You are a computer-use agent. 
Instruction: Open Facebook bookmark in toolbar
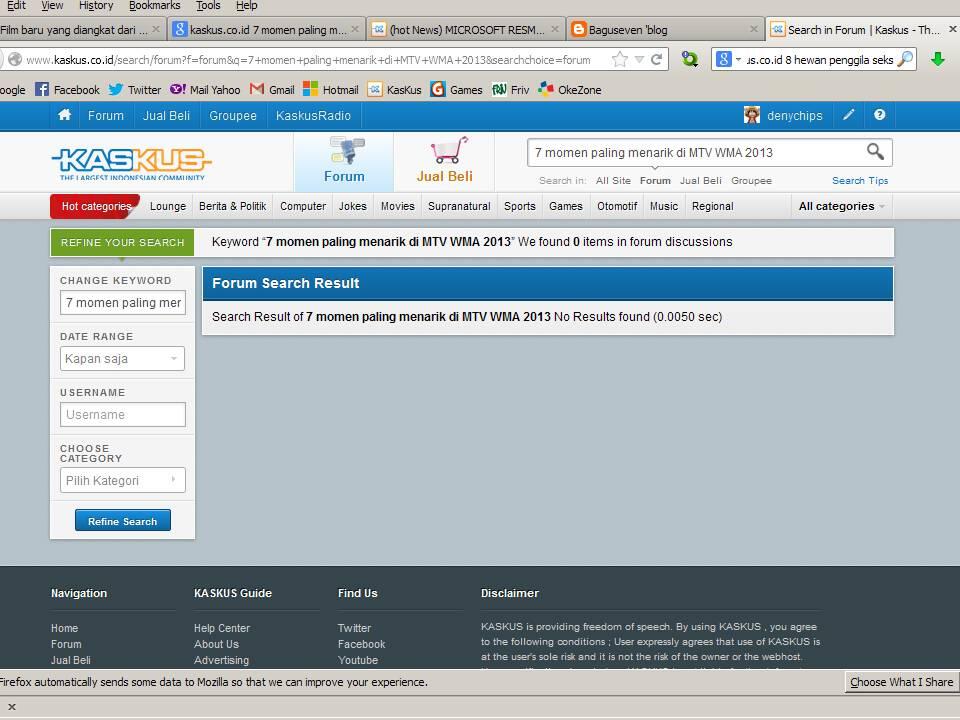tap(67, 89)
